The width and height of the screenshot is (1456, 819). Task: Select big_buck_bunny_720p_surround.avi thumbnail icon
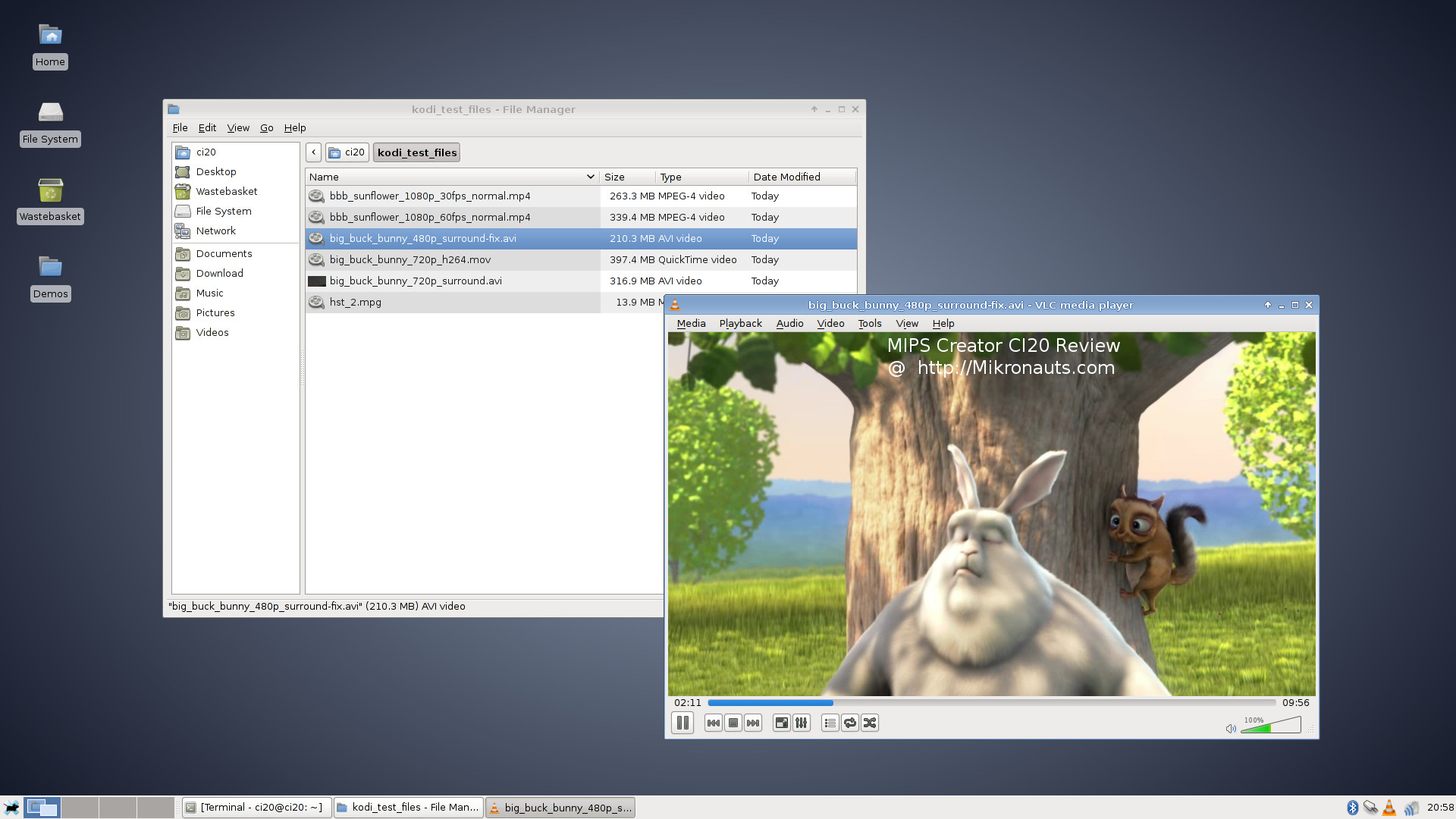coord(317,281)
